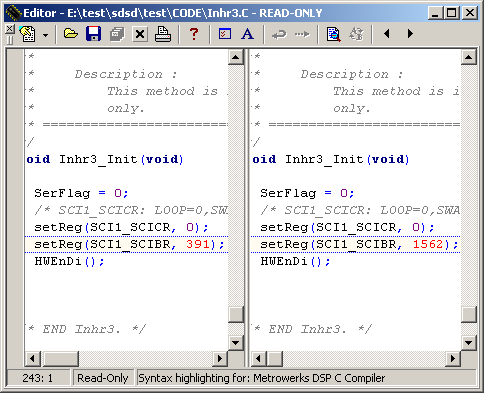Click right pane scroll down arrow
The width and height of the screenshot is (484, 393).
468,342
